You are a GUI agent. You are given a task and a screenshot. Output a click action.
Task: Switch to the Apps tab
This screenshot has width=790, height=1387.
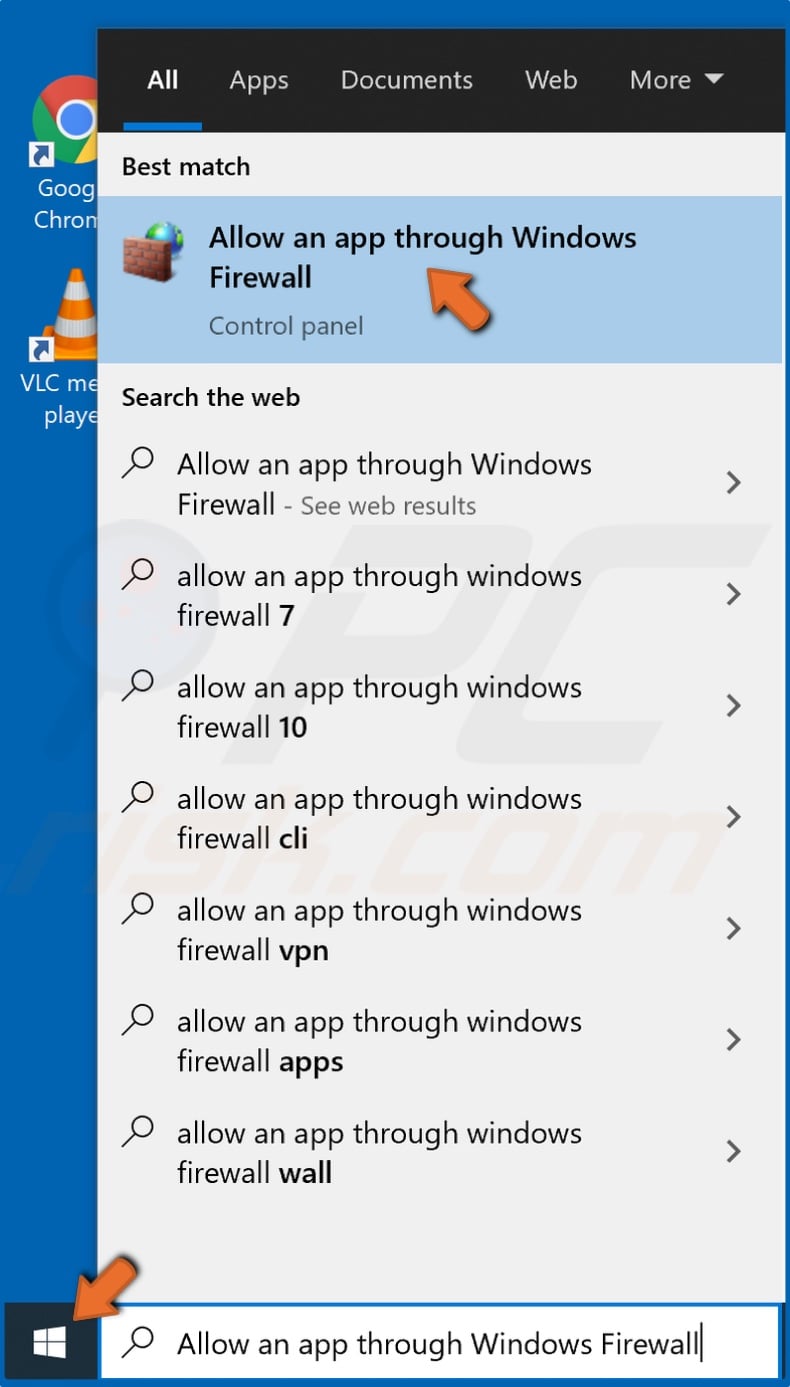click(x=258, y=80)
